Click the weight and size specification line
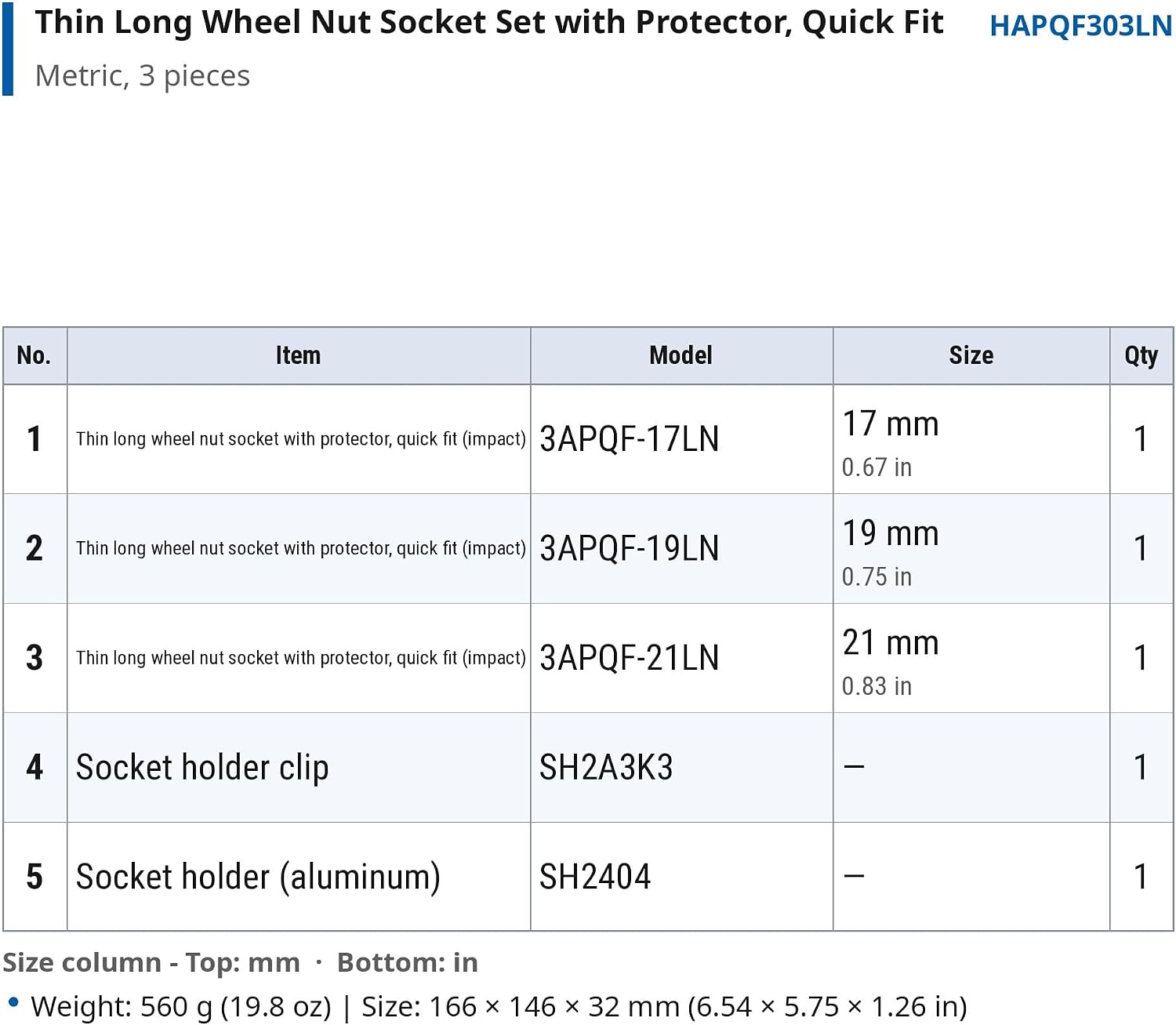 click(x=499, y=1006)
